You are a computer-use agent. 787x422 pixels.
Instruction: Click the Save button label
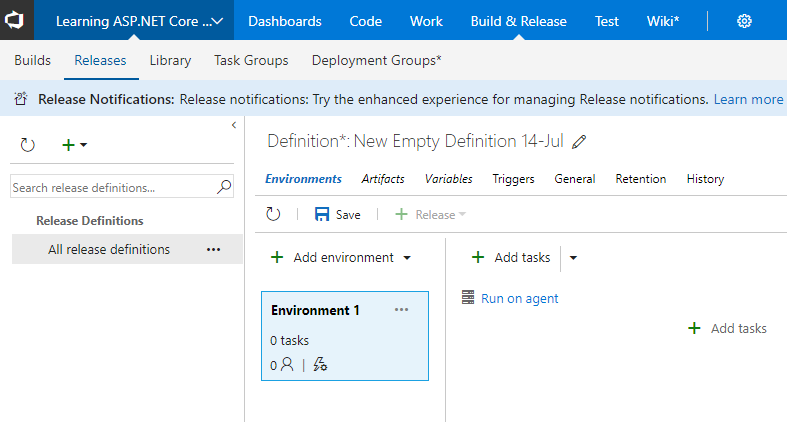(x=348, y=215)
